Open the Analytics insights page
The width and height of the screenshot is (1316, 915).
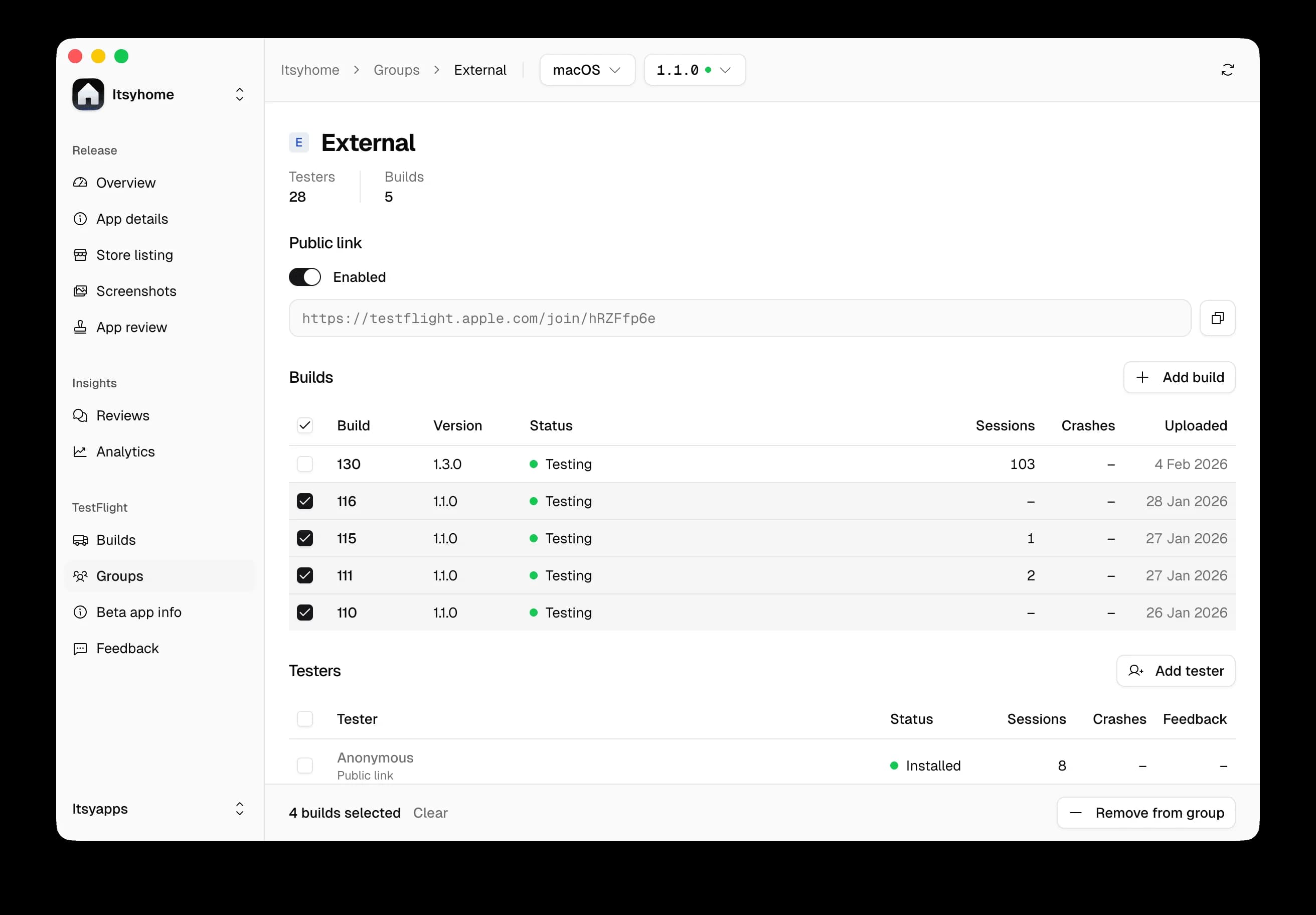click(x=125, y=451)
